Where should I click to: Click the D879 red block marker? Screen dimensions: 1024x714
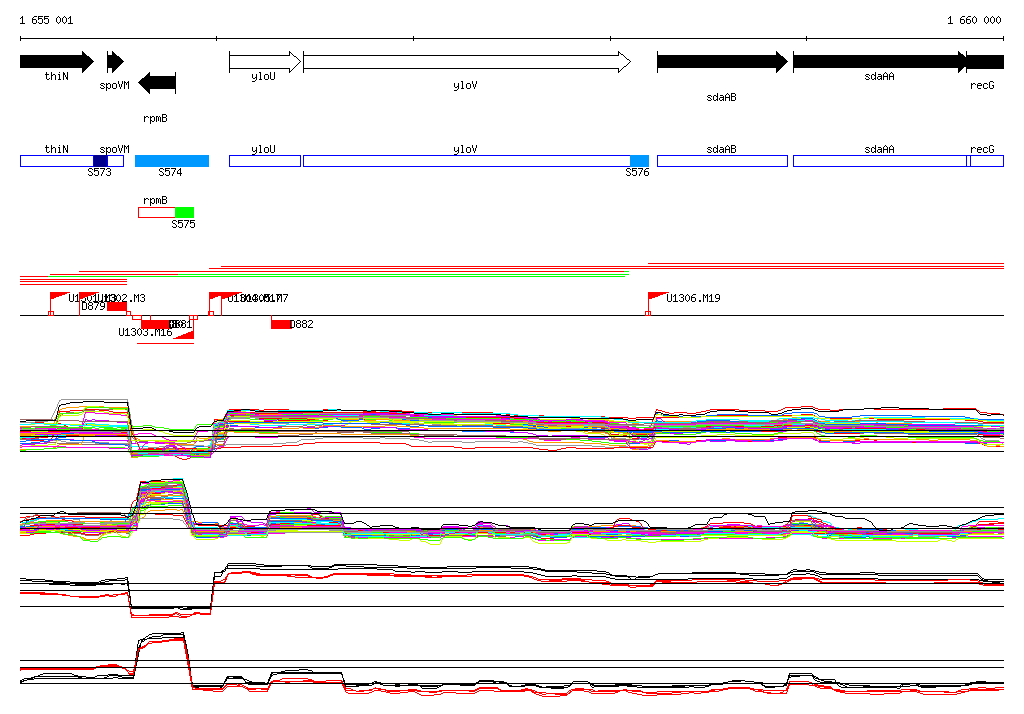pos(117,306)
